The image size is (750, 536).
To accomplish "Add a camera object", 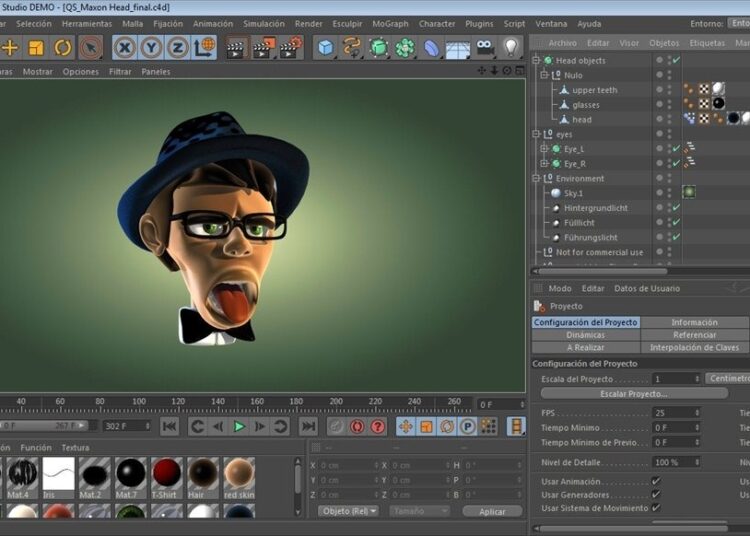I will tap(485, 48).
